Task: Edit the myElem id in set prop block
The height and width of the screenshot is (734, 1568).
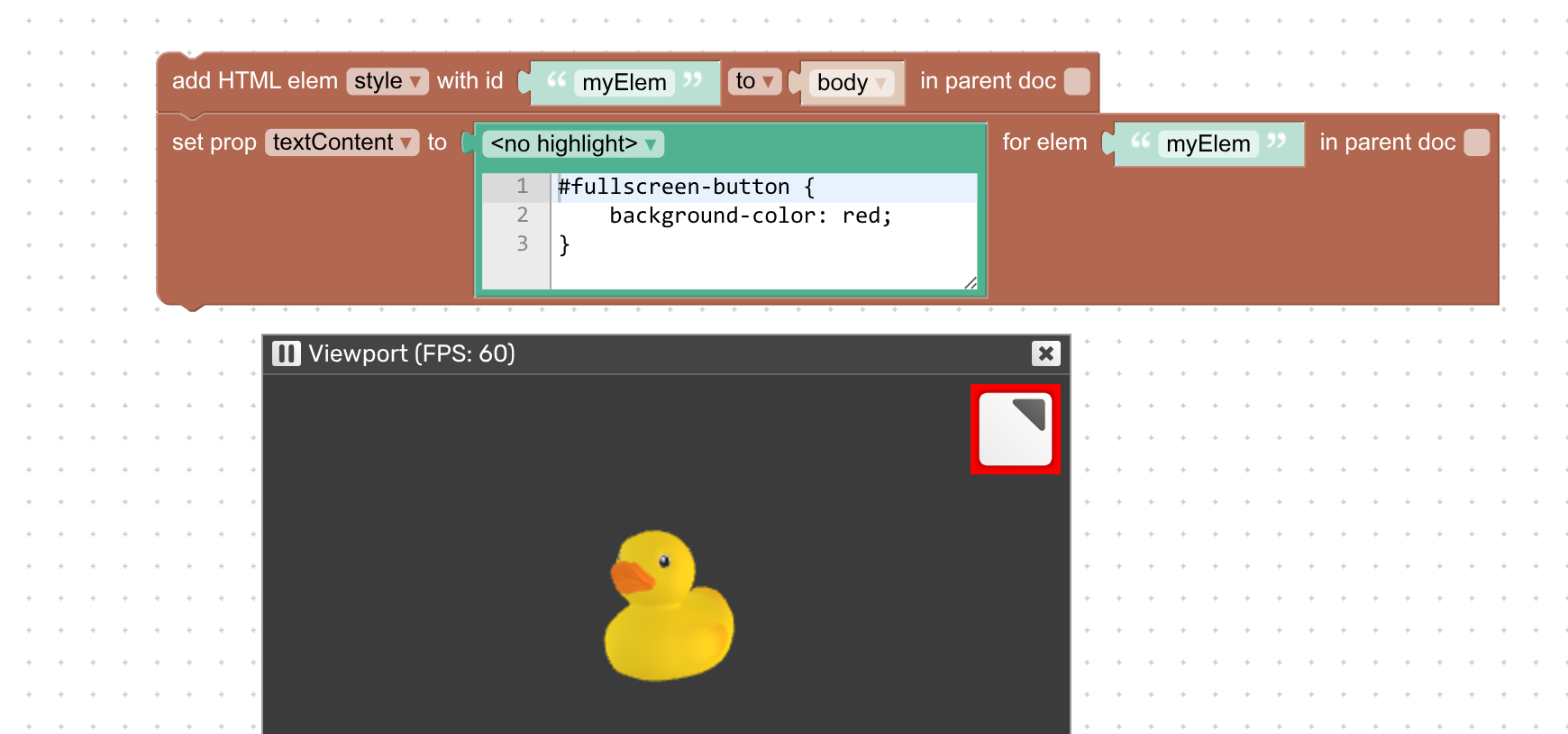Action: coord(1208,144)
